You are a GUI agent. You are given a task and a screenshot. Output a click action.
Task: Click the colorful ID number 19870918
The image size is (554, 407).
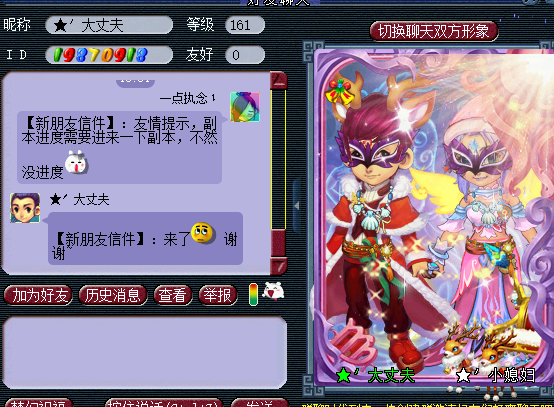pos(100,55)
